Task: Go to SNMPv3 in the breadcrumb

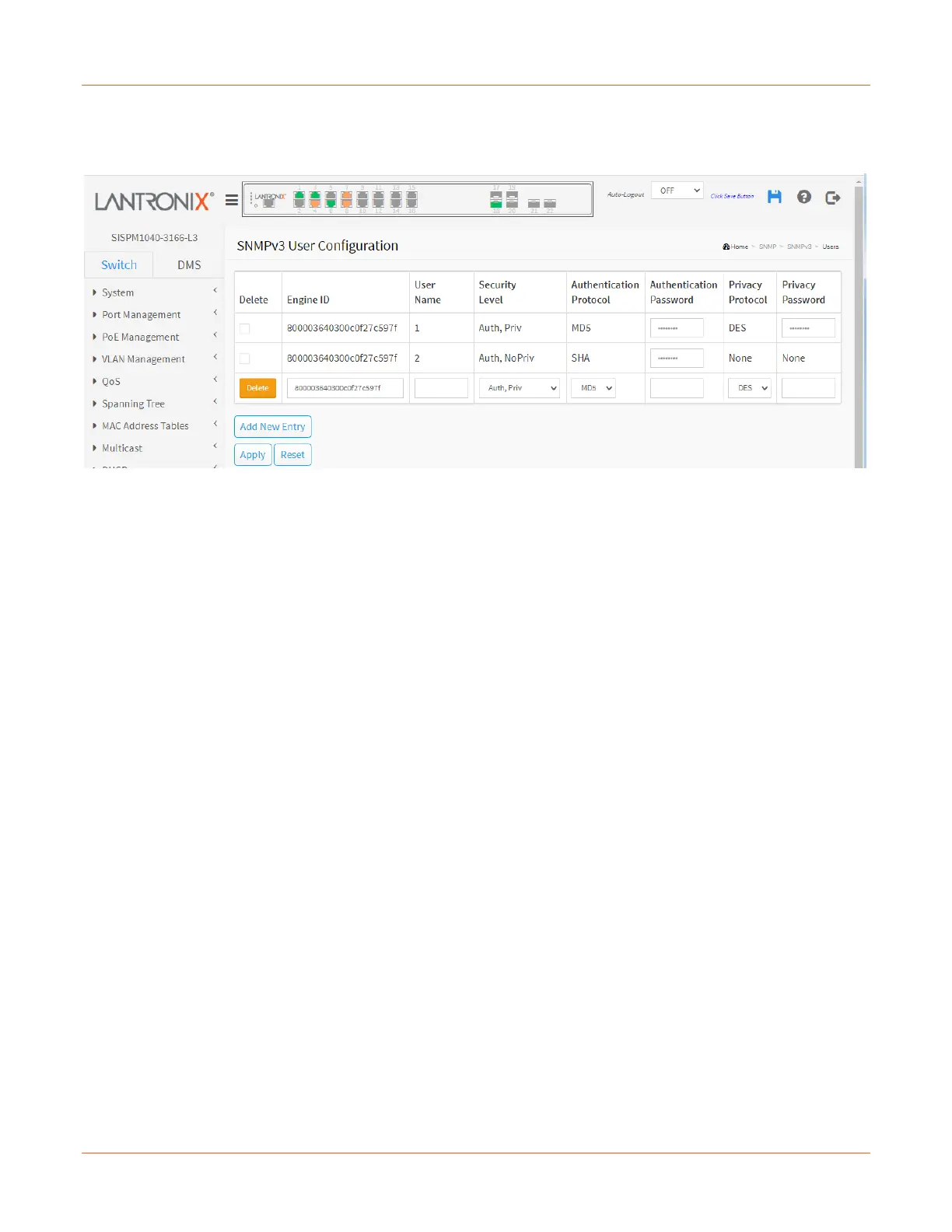Action: [799, 247]
